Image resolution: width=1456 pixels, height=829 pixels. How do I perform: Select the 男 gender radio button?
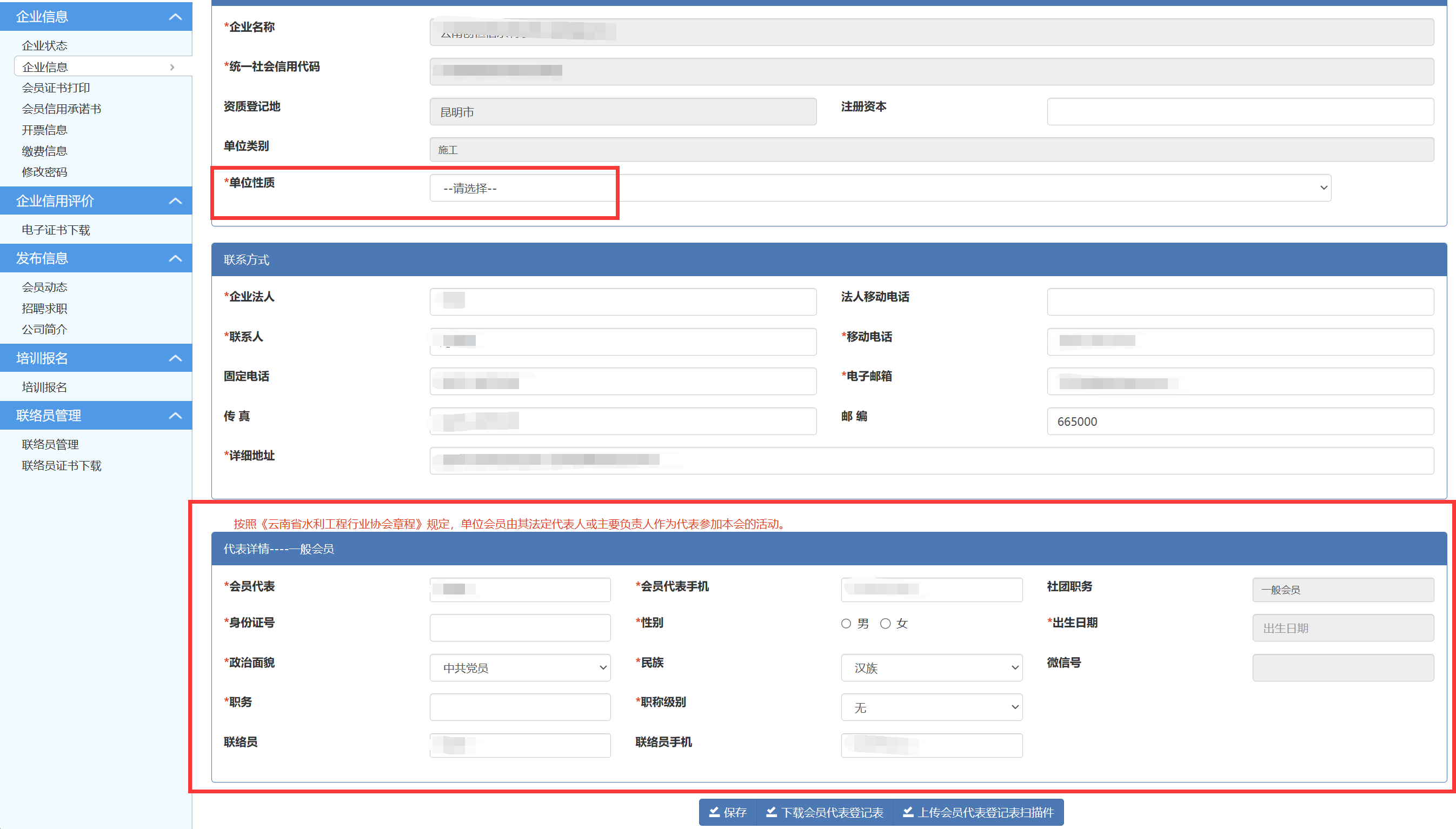click(846, 624)
